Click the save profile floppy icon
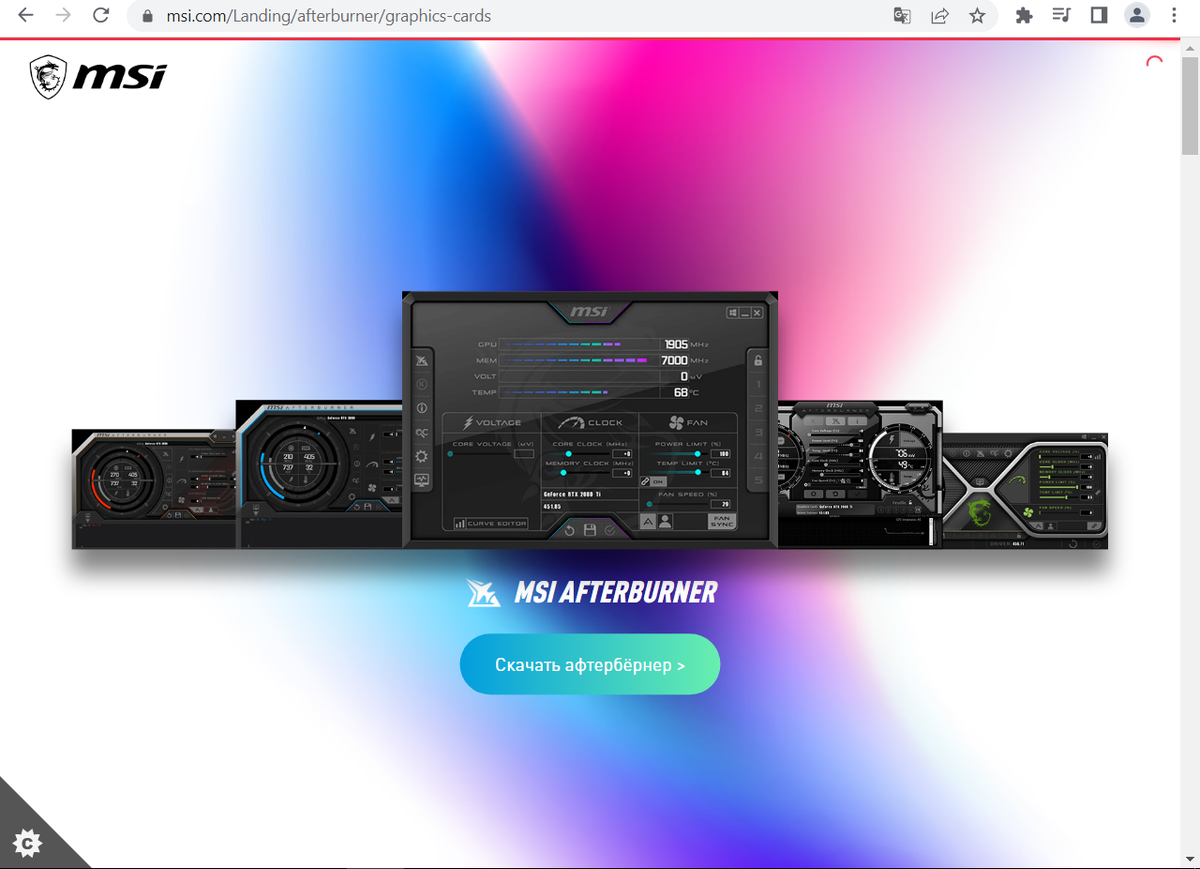 (x=590, y=531)
